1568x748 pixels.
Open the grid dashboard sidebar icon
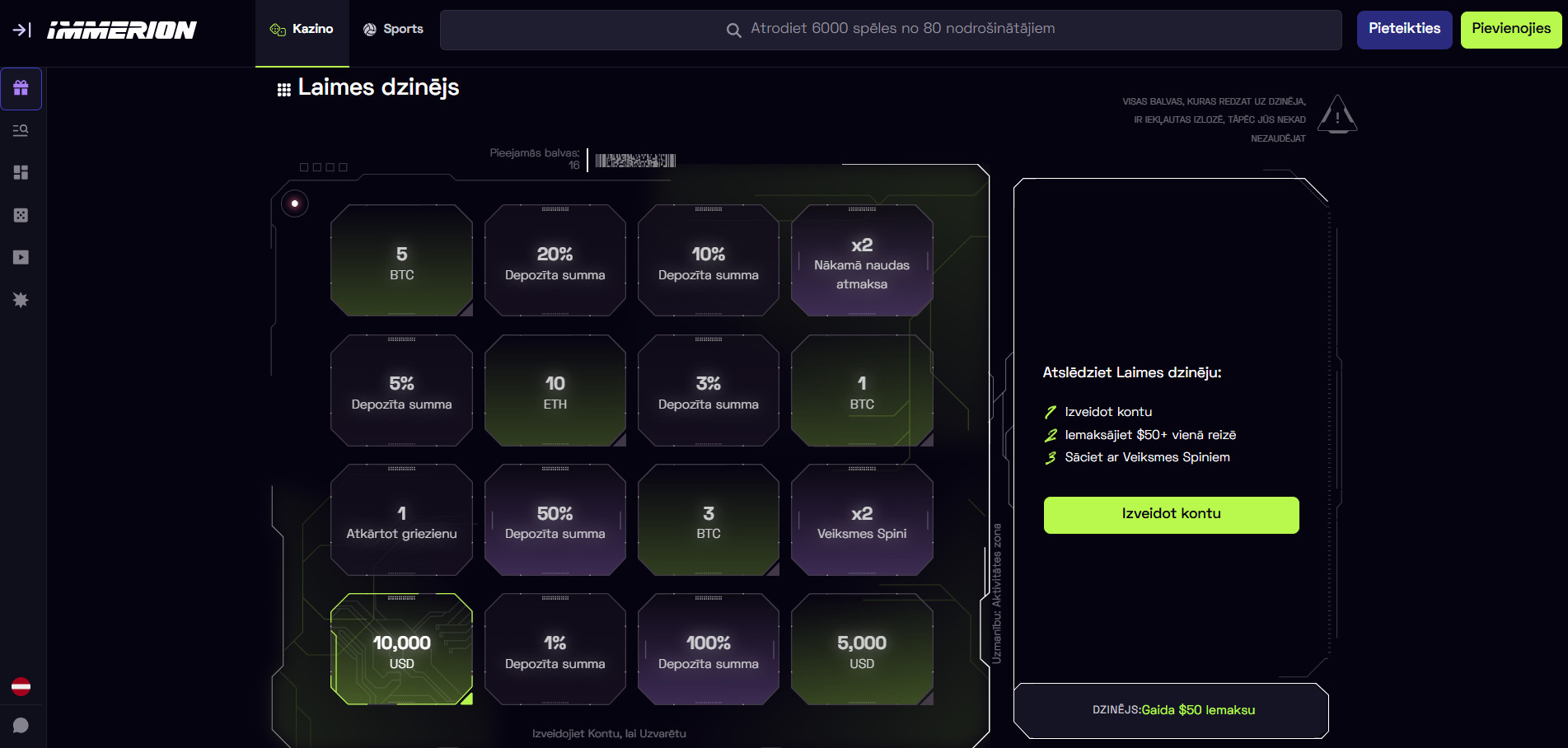point(21,172)
